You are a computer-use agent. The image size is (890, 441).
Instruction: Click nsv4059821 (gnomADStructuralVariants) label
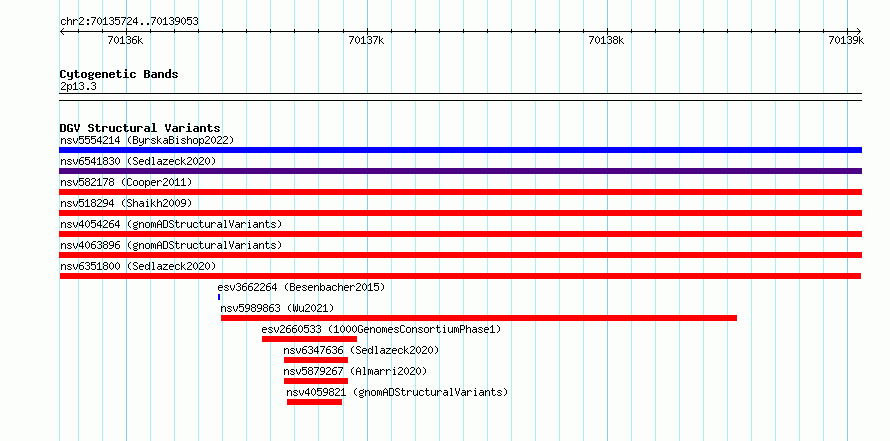click(397, 392)
